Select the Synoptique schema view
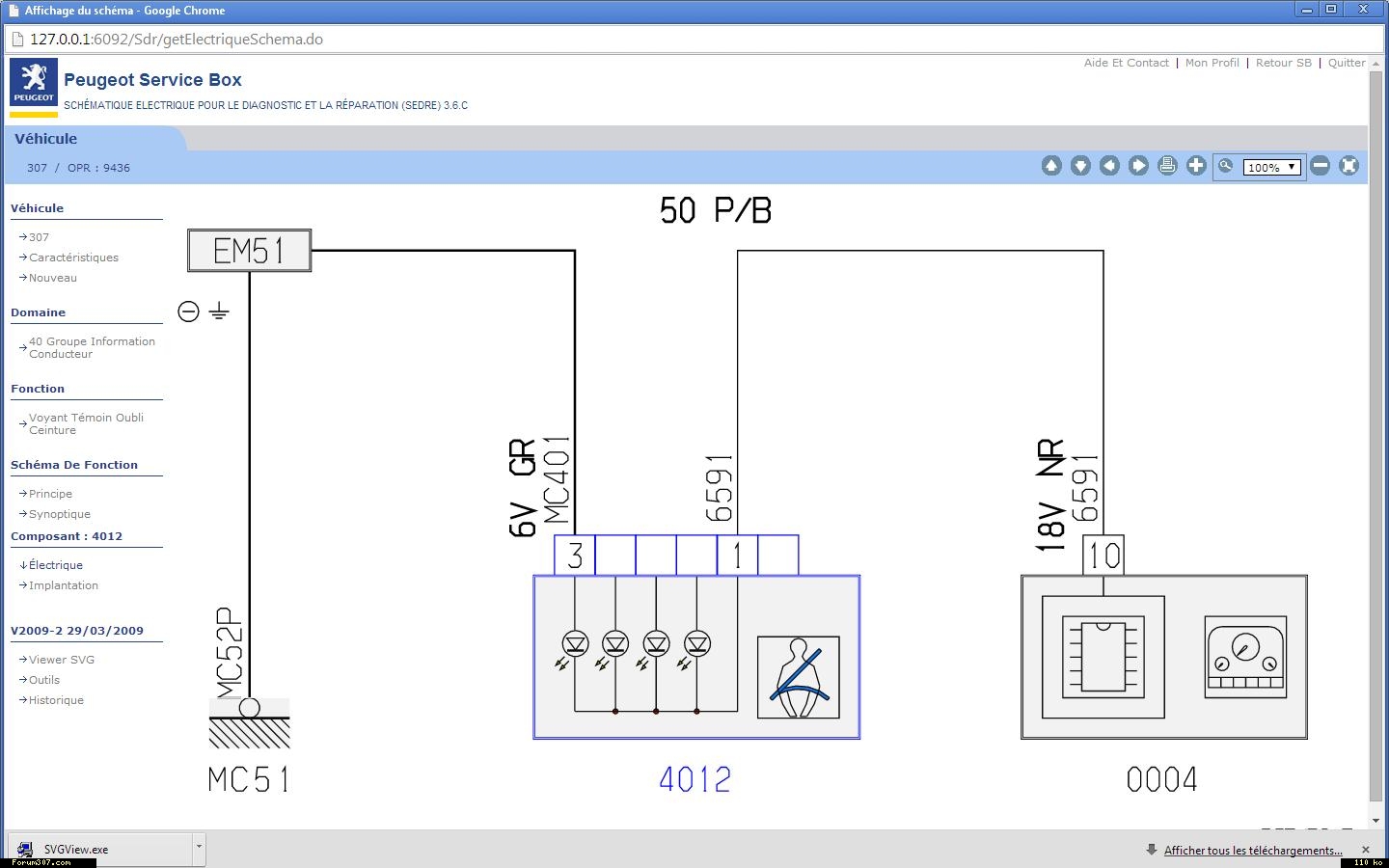 tap(59, 514)
